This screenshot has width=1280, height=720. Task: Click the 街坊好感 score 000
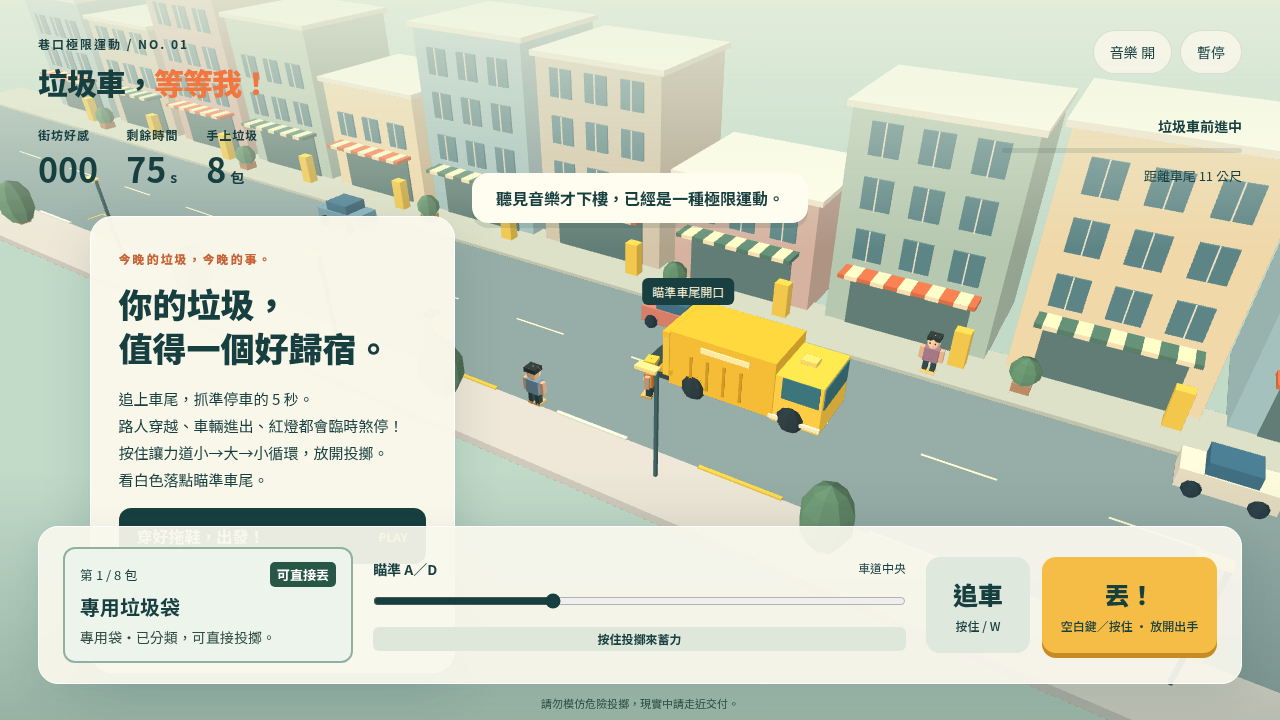68,170
